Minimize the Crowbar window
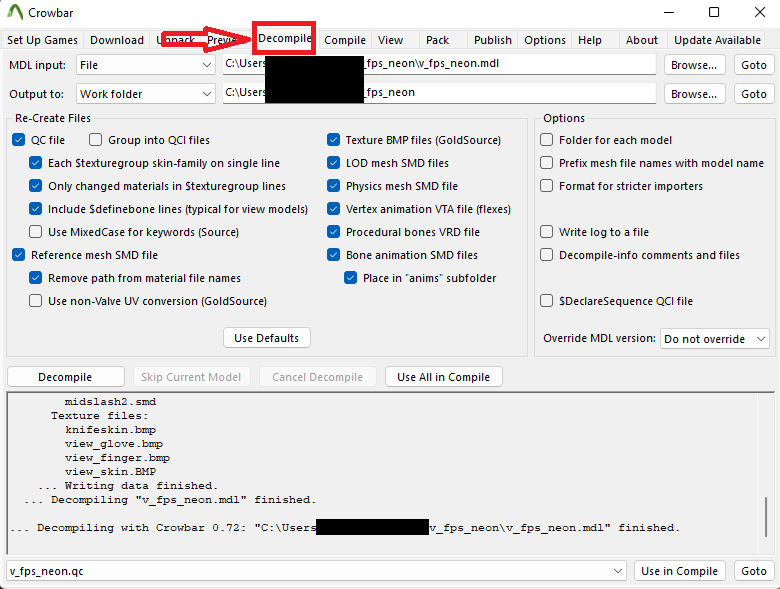Image resolution: width=780 pixels, height=589 pixels. click(669, 12)
